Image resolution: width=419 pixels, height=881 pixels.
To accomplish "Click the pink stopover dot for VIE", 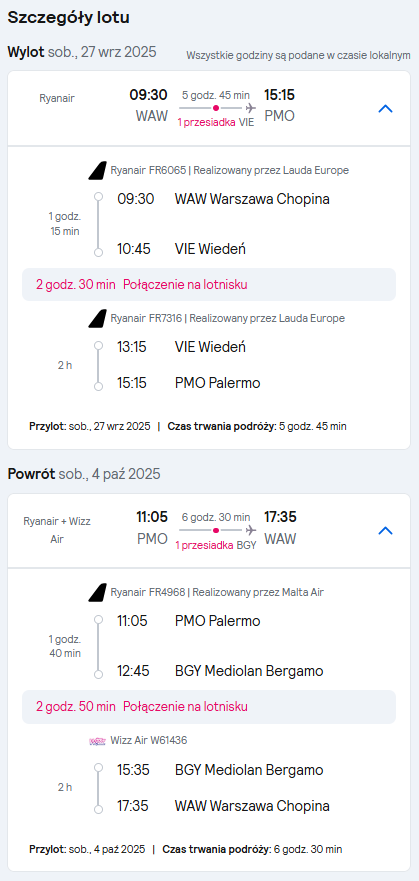I will pos(216,107).
